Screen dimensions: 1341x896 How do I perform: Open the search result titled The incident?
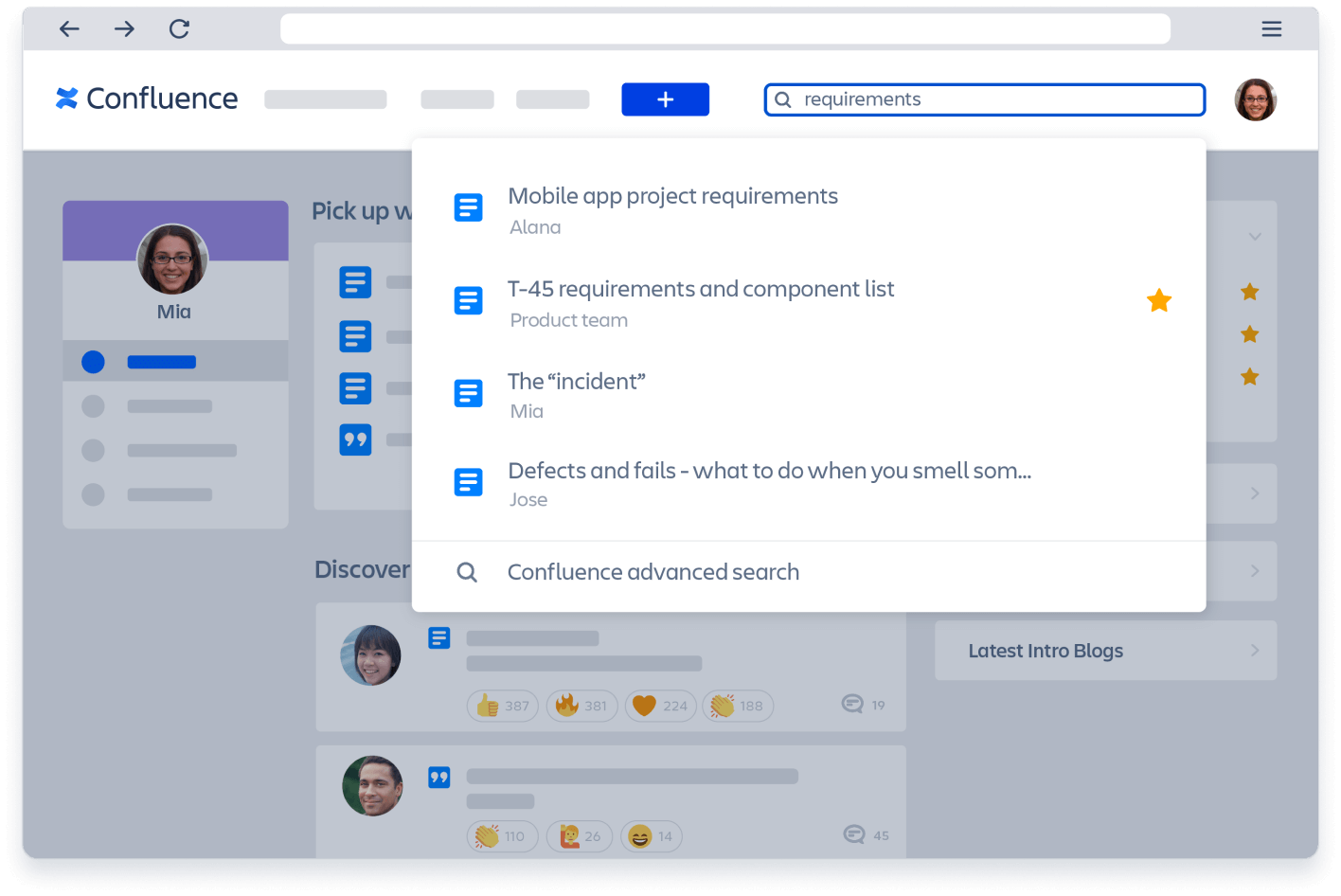(x=576, y=381)
